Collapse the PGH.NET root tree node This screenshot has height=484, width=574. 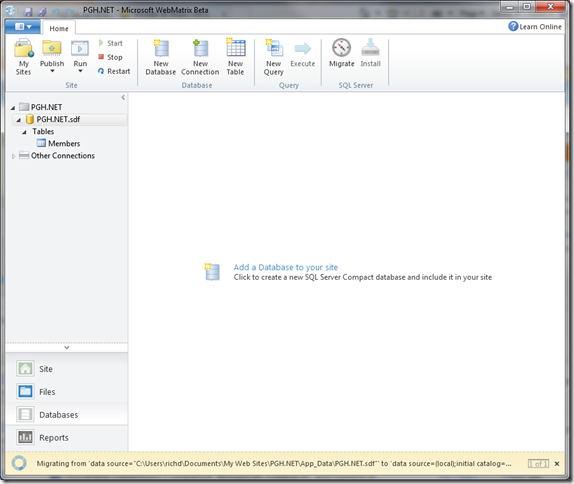(13, 108)
